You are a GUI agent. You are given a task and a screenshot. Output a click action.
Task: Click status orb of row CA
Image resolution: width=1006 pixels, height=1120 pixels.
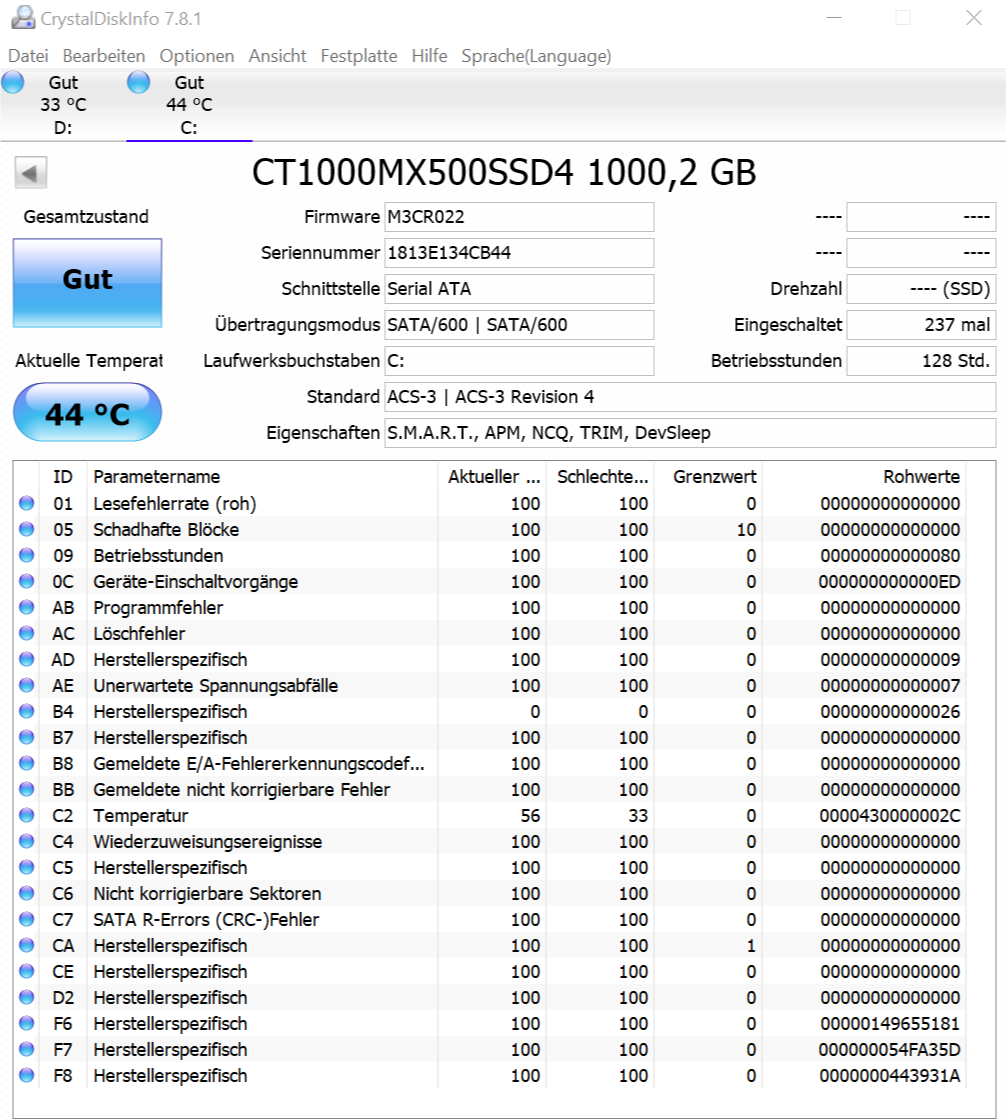(26, 945)
